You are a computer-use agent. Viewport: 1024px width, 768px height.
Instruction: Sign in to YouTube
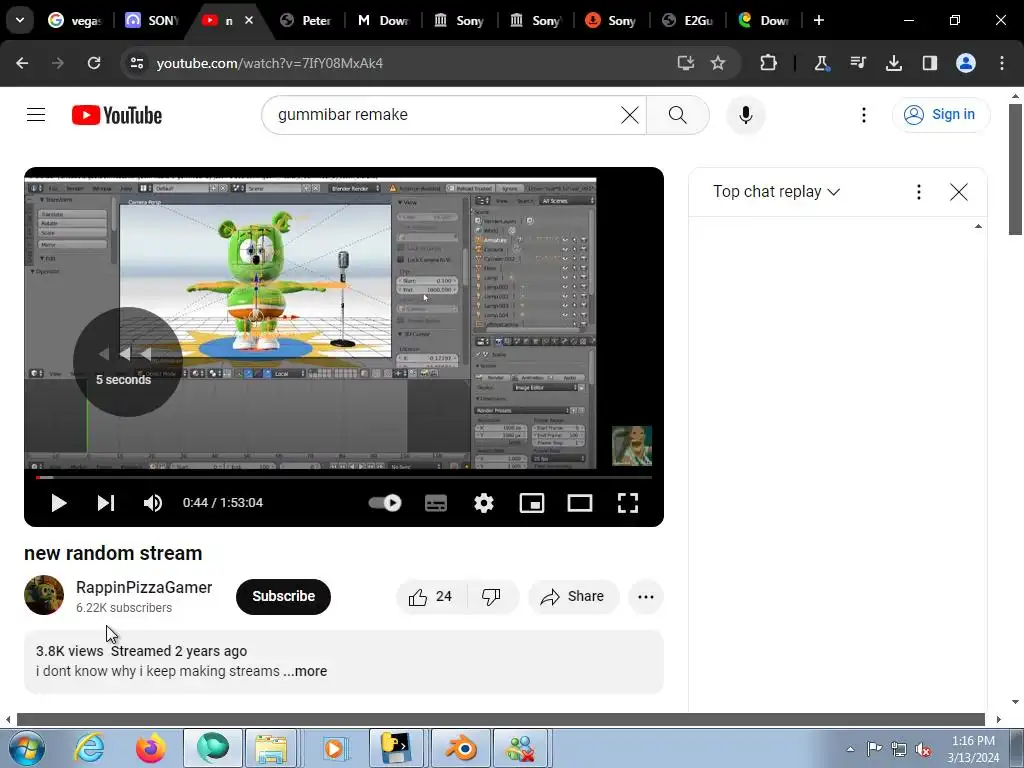(x=941, y=115)
